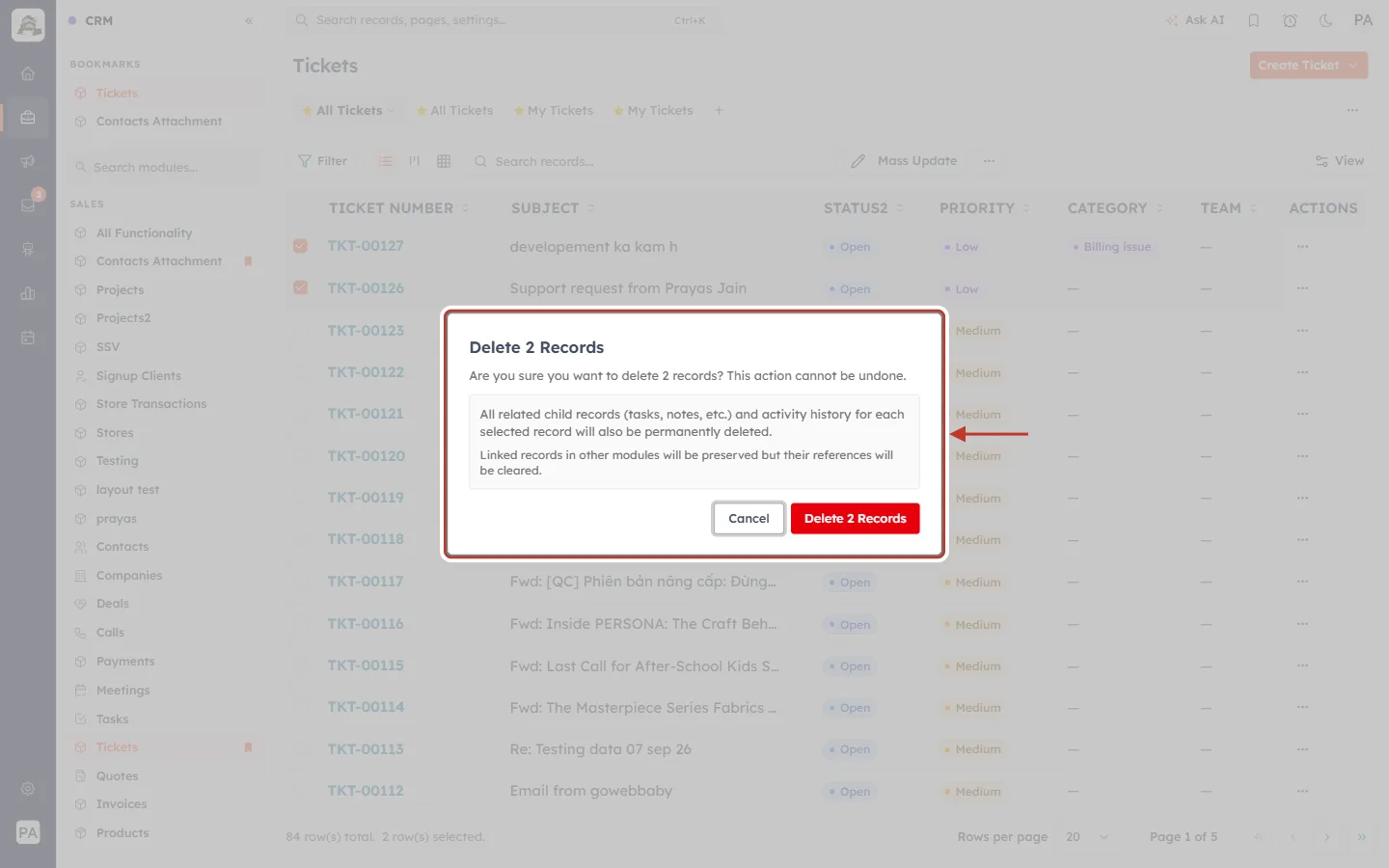1389x868 pixels.
Task: Uncheck the TKT-00127 row checkbox
Action: click(301, 246)
